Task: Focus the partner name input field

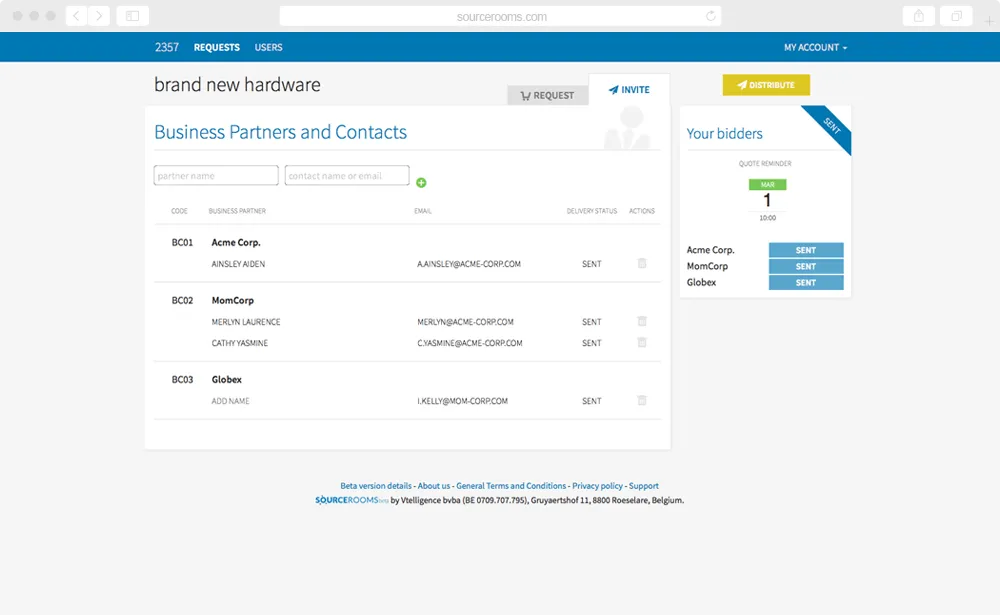Action: pyautogui.click(x=216, y=175)
